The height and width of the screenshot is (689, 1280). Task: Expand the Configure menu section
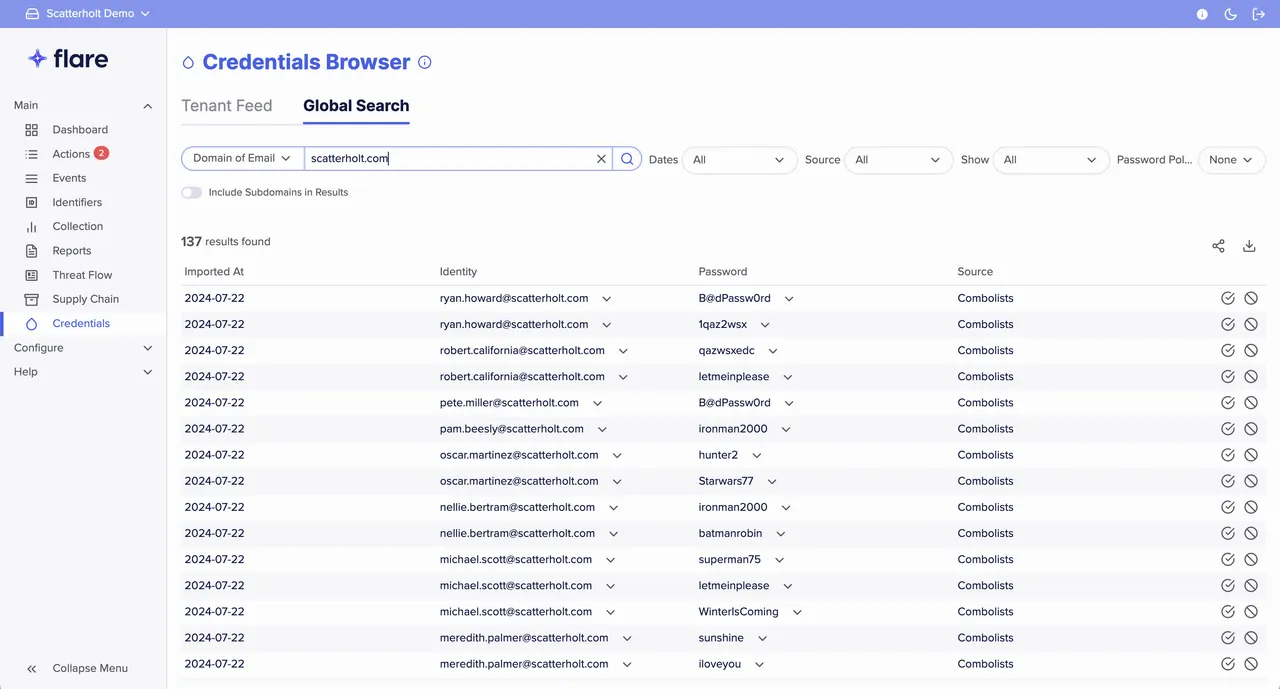[38, 347]
